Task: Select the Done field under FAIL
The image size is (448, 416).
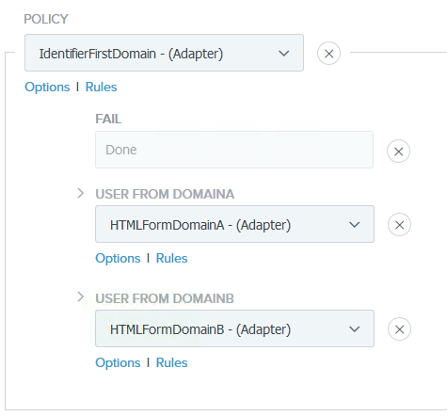Action: tap(234, 150)
